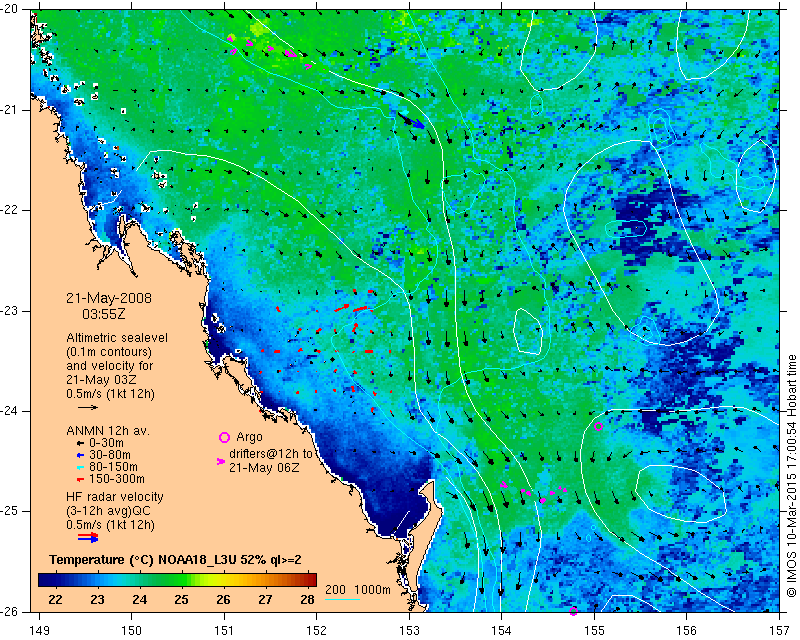Click the '21-May 06Z' drifter time text
800x640 pixels.
[x=264, y=467]
